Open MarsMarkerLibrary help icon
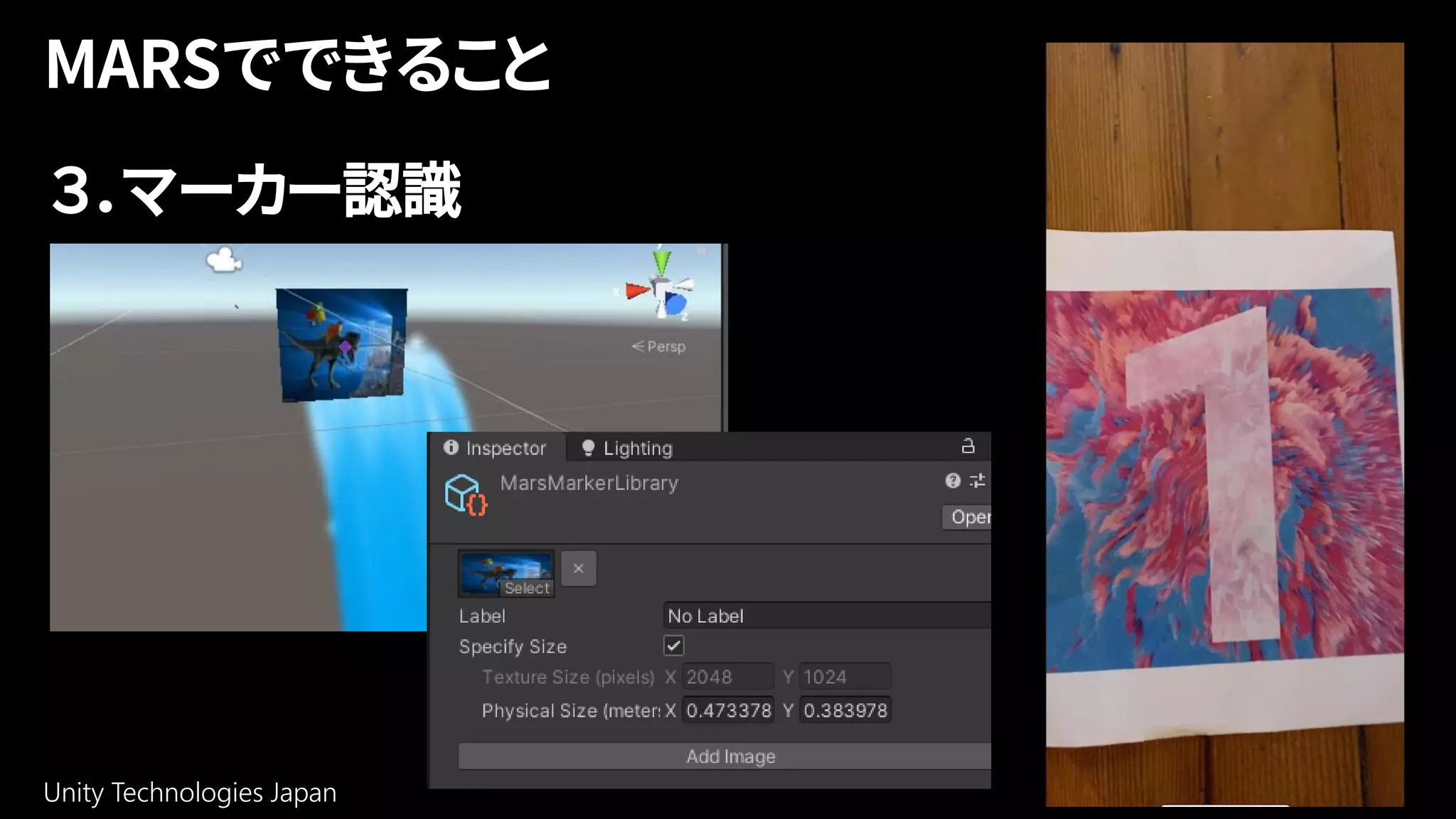 [953, 481]
